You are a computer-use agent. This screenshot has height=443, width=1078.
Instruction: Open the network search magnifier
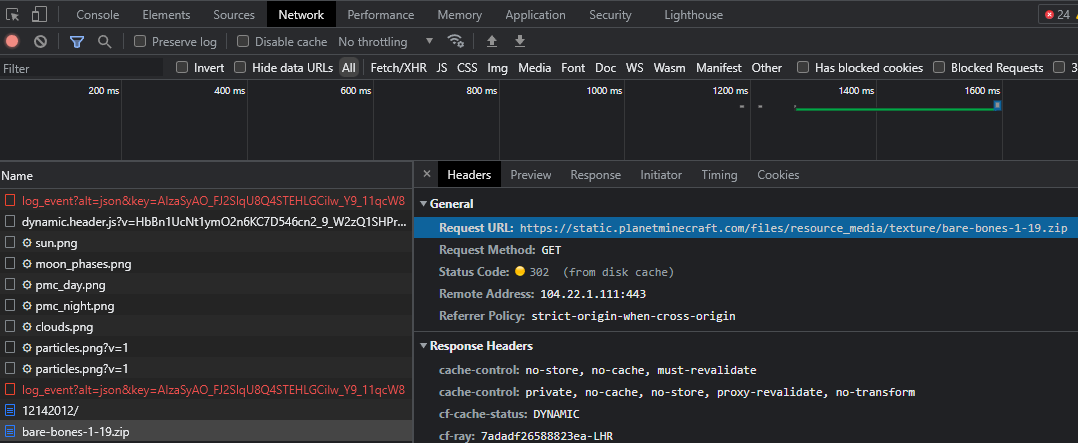pos(104,41)
